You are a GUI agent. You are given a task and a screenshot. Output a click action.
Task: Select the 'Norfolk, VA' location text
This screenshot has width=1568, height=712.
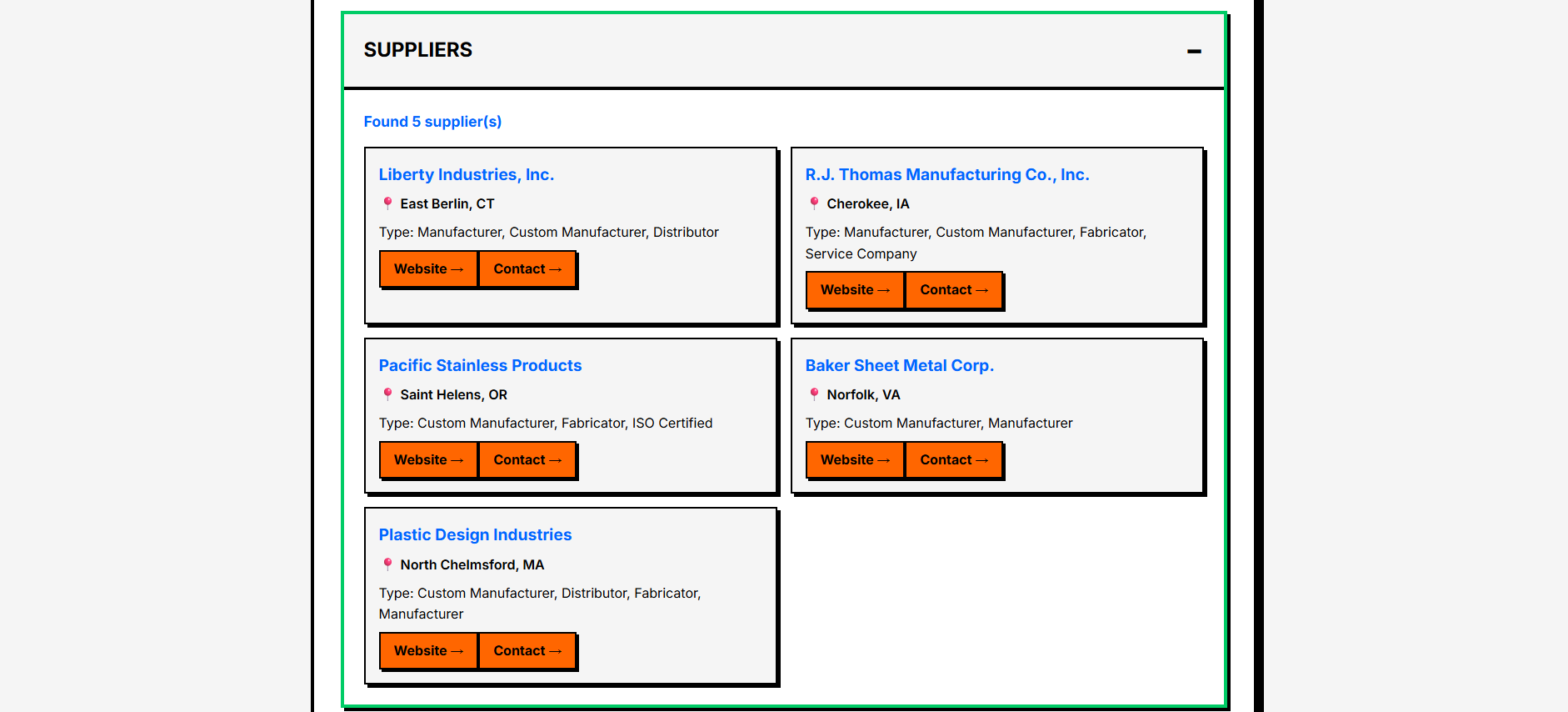click(x=863, y=394)
